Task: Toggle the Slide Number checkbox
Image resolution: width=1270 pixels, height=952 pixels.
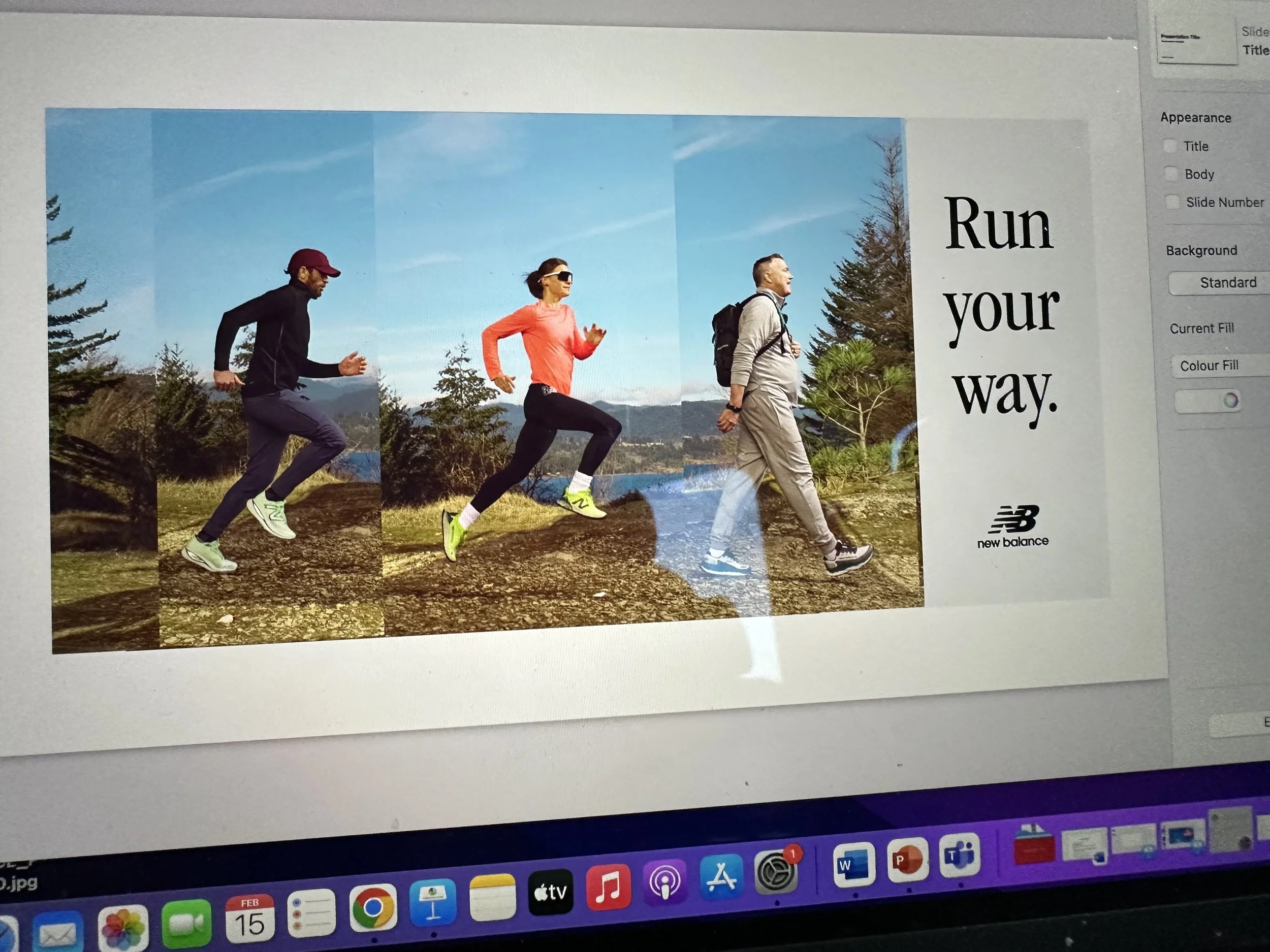Action: click(1172, 202)
